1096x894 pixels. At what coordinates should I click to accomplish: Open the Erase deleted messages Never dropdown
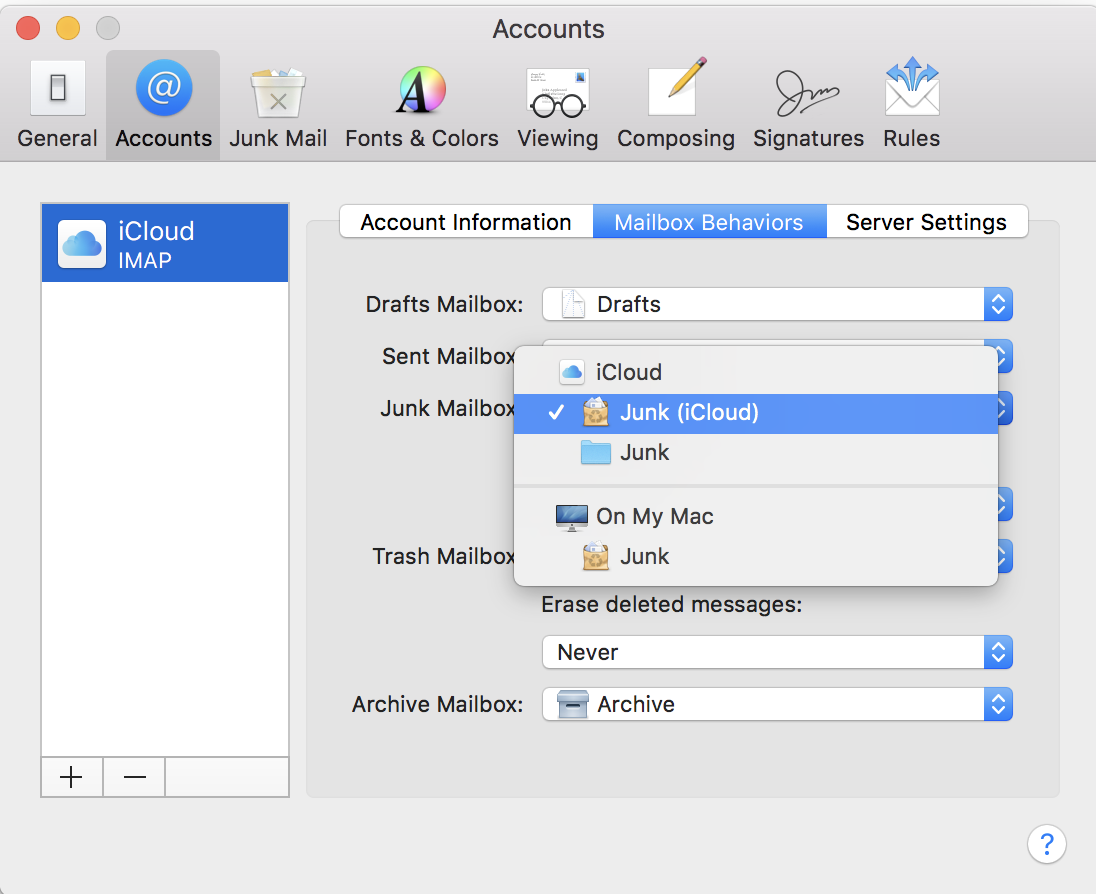777,652
